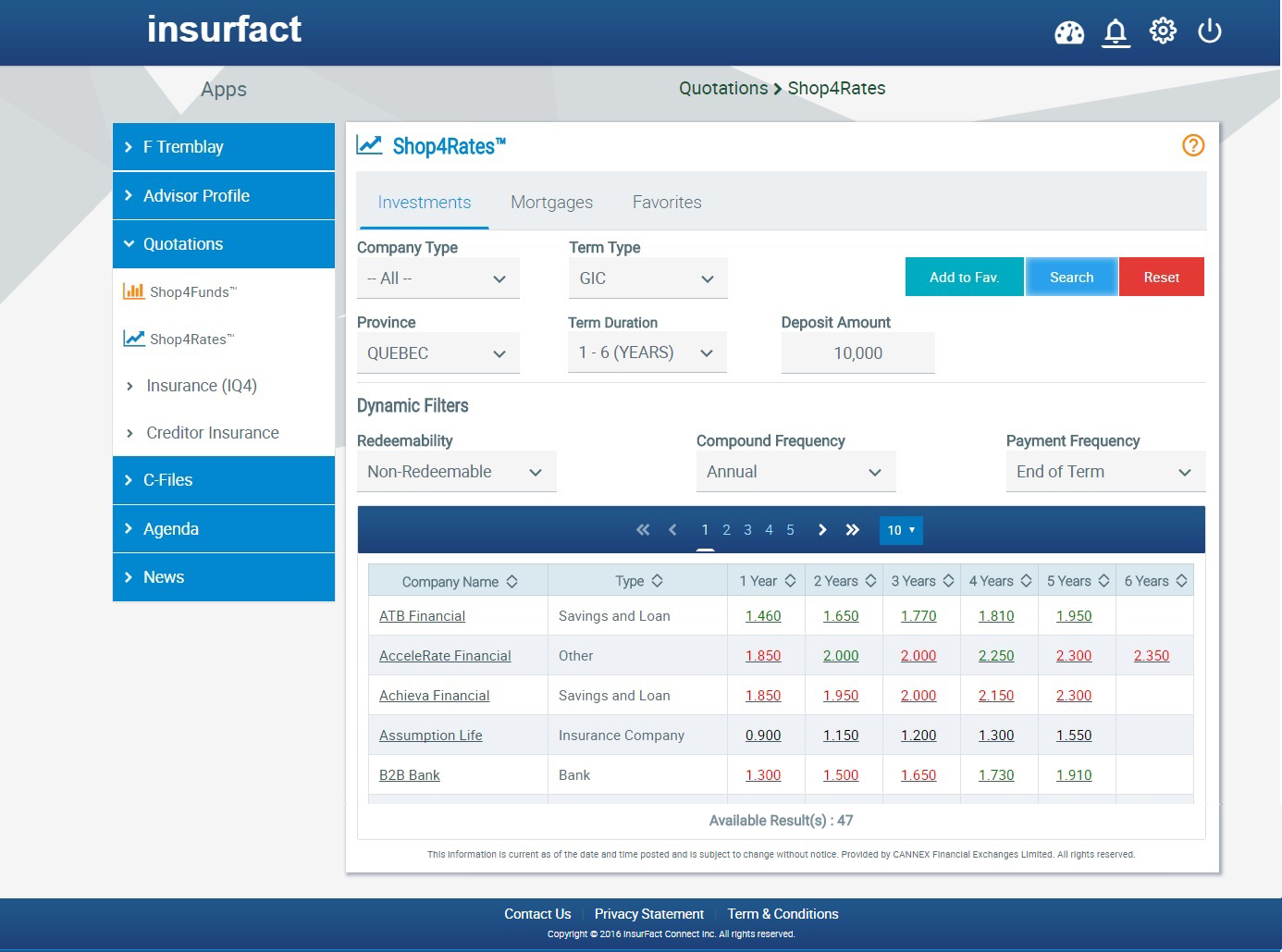This screenshot has width=1282, height=952.
Task: Click the Shop4Funds bar chart icon
Action: [134, 291]
